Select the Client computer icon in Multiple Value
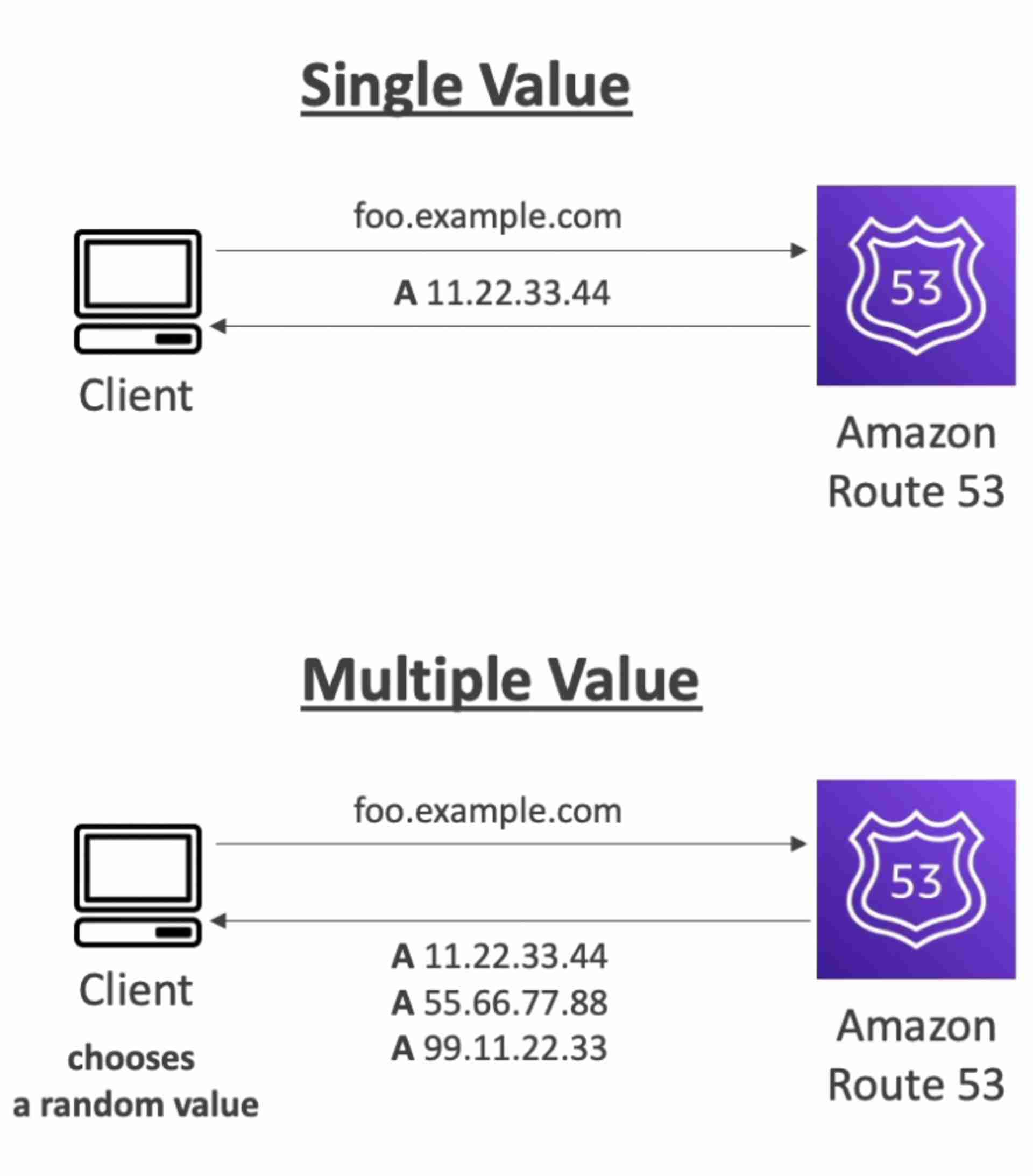The image size is (1033, 1176). (138, 885)
